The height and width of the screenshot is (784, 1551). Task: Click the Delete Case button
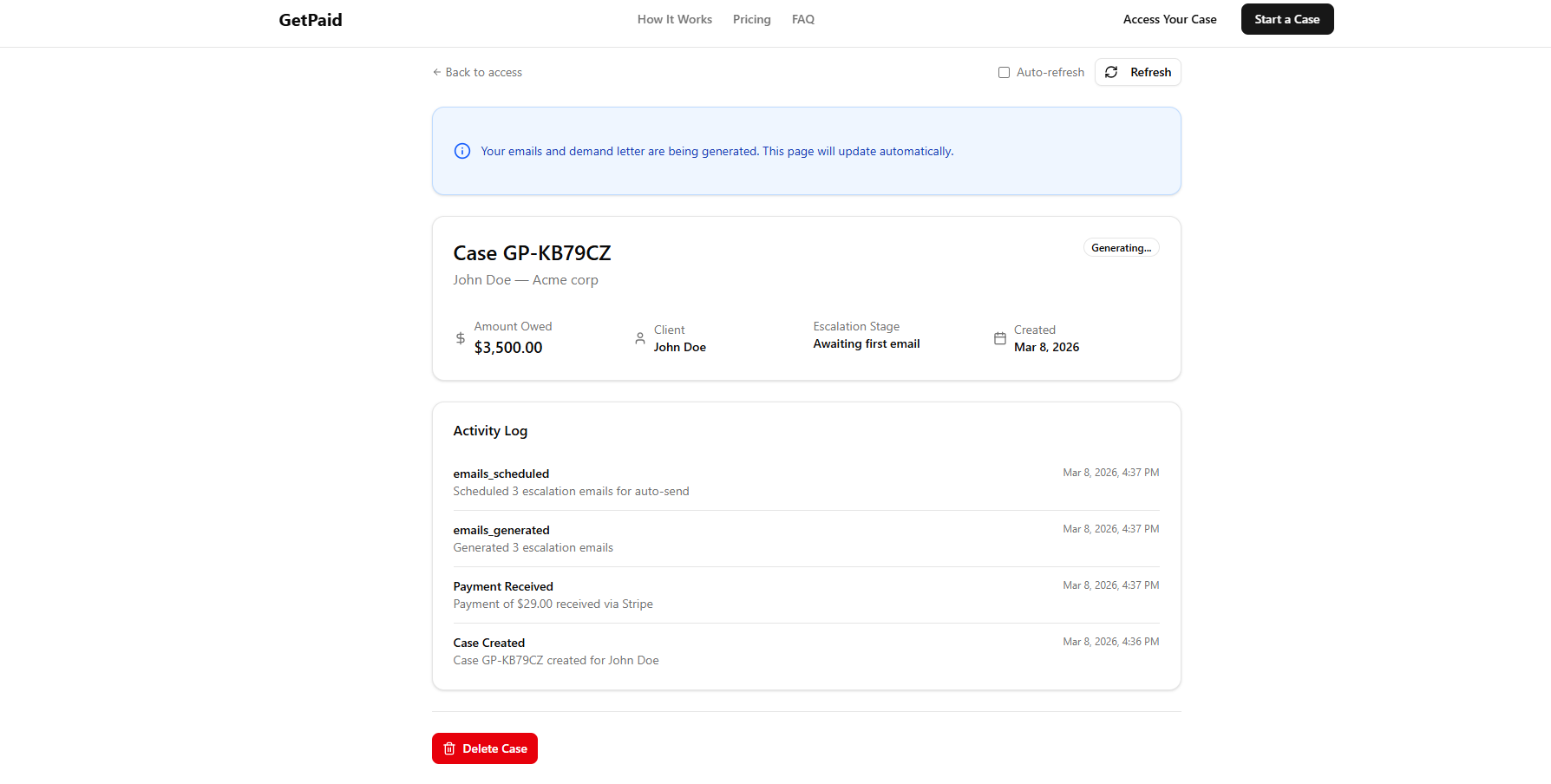[484, 748]
